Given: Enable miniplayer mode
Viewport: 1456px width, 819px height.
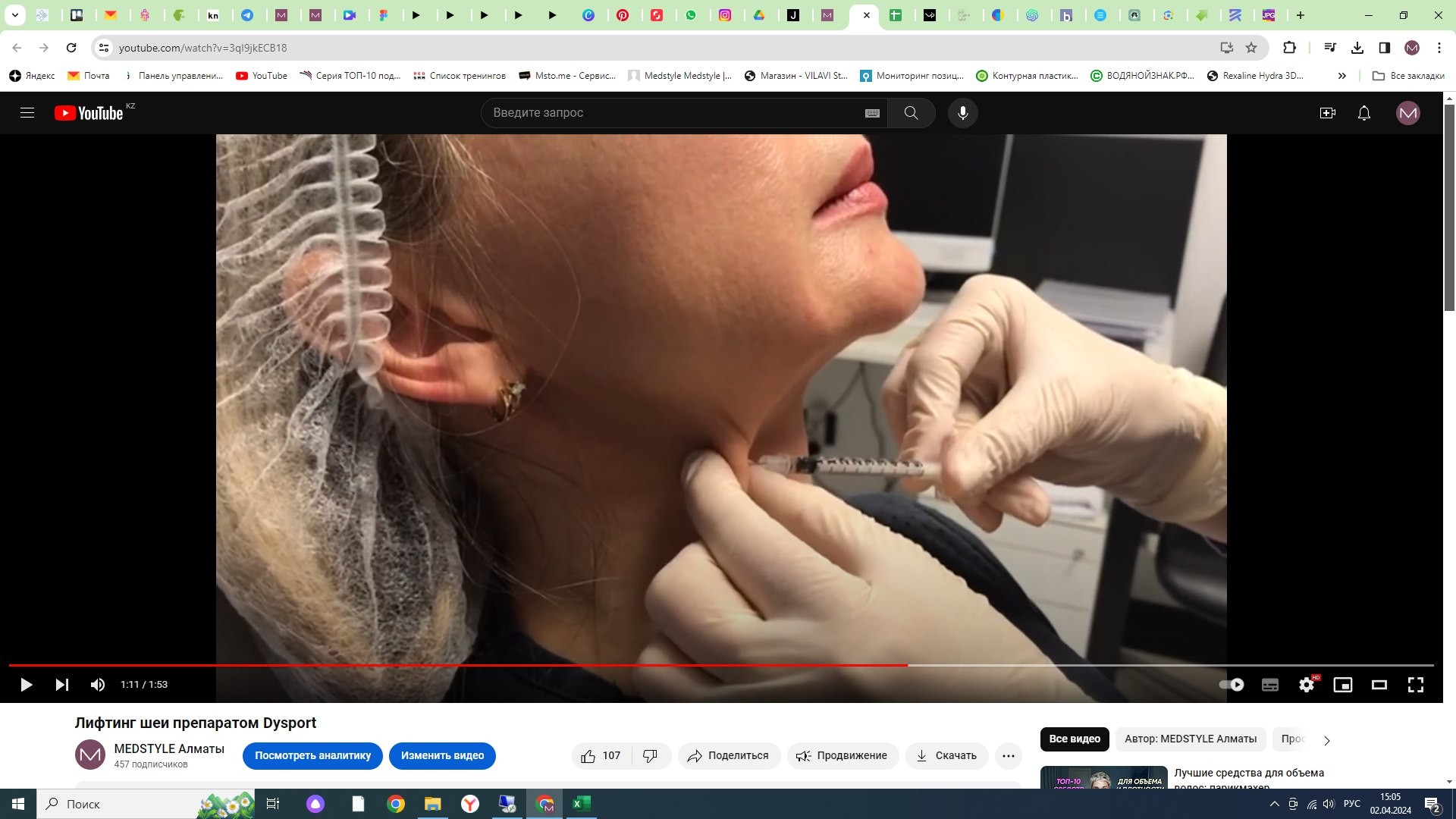Looking at the screenshot, I should (1343, 685).
